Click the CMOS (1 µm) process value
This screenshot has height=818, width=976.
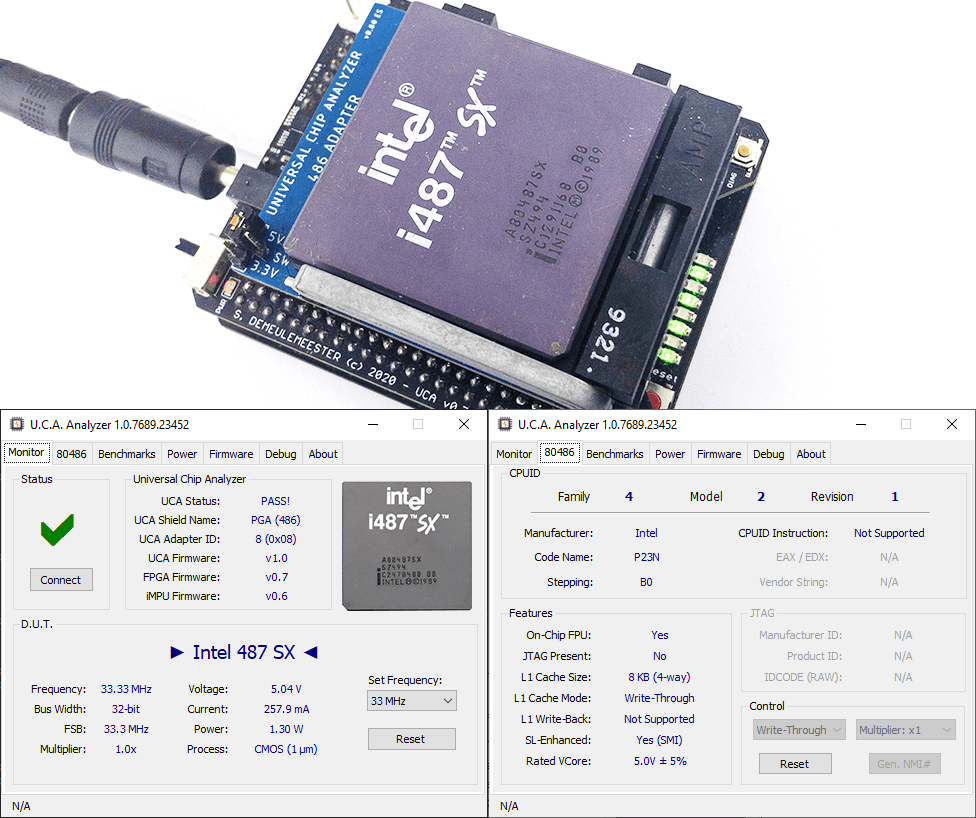click(x=286, y=749)
